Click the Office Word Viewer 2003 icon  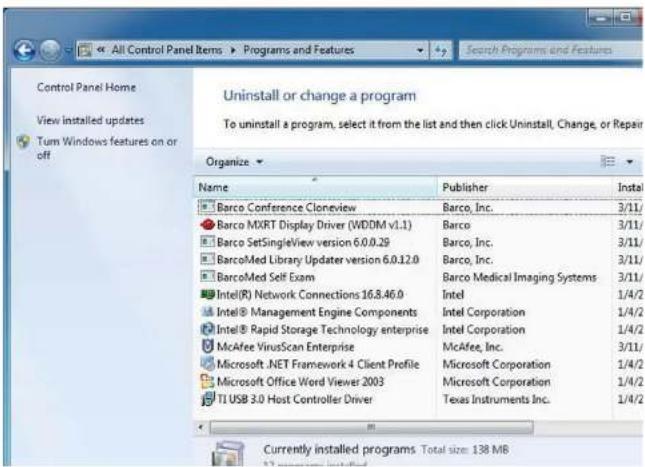click(207, 381)
